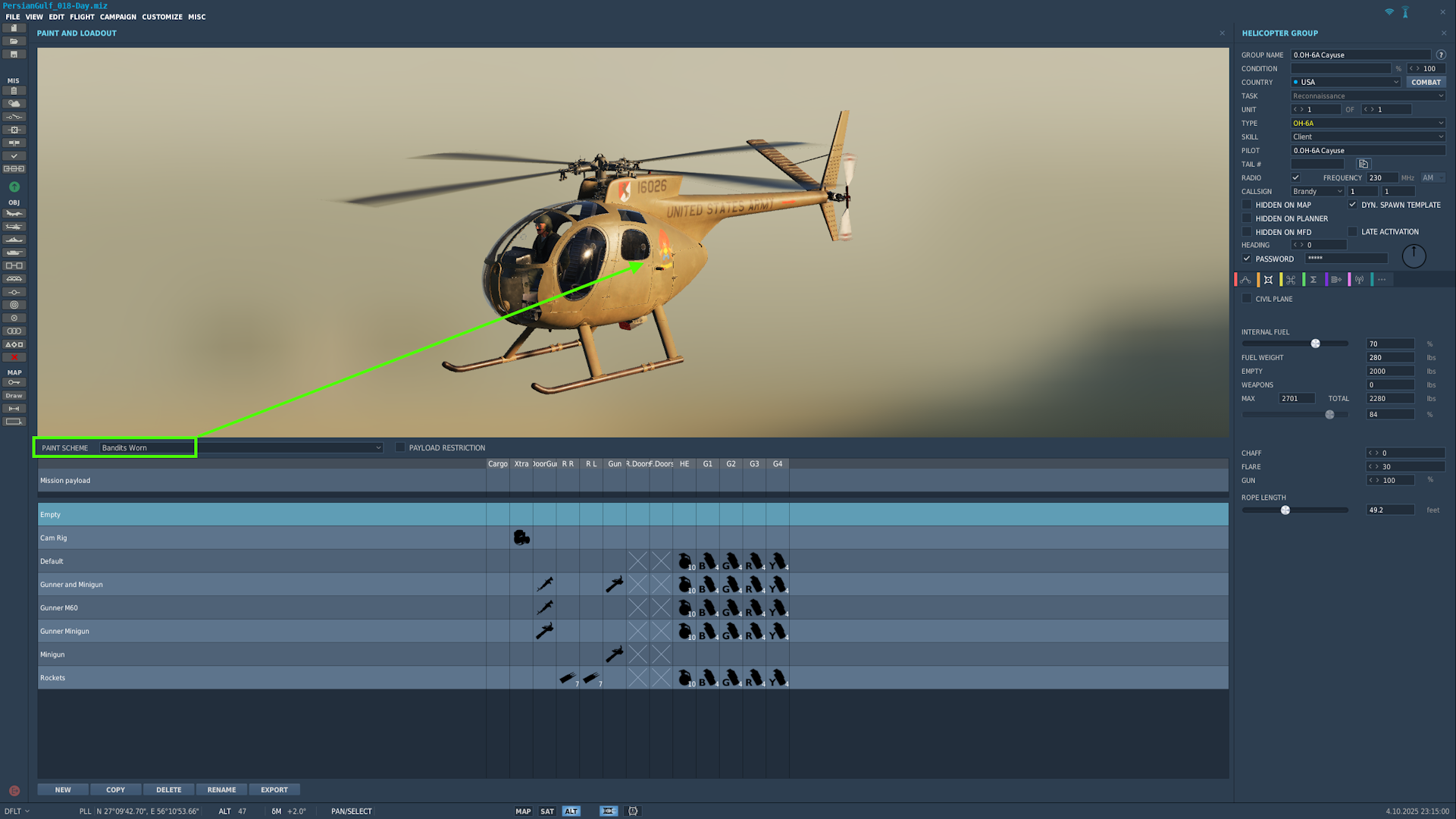
Task: Click the red X delete icon in the sidebar
Action: (14, 357)
